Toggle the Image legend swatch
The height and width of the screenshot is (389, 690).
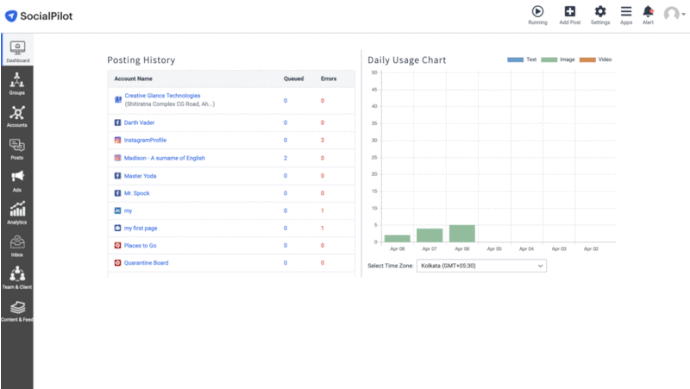pos(549,59)
